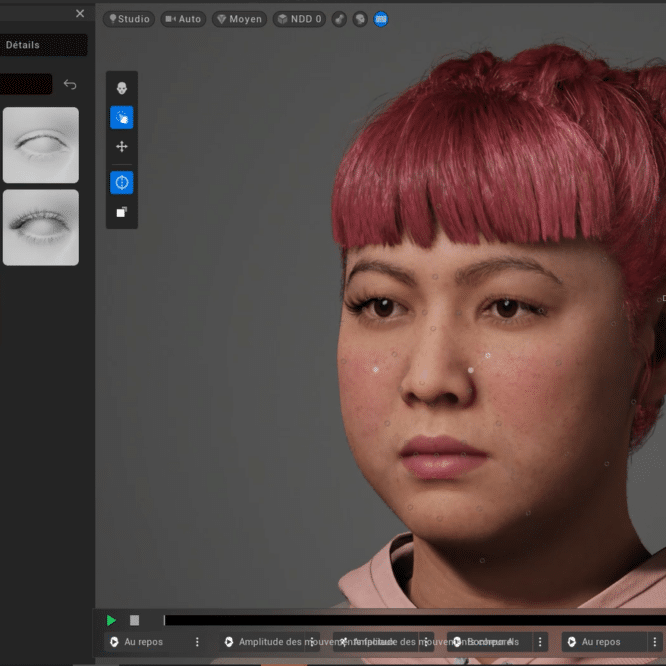Click the undo arrow next to the dark field

click(70, 84)
